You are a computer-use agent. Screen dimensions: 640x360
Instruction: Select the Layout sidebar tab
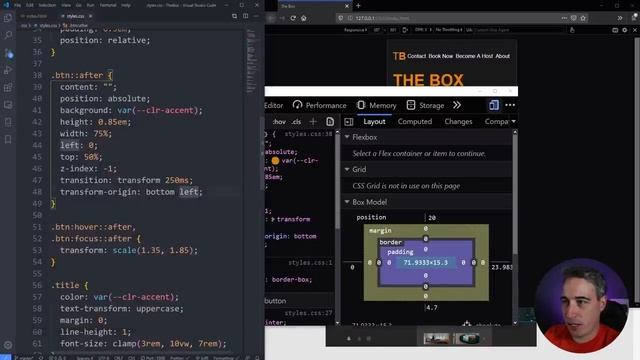(x=374, y=122)
